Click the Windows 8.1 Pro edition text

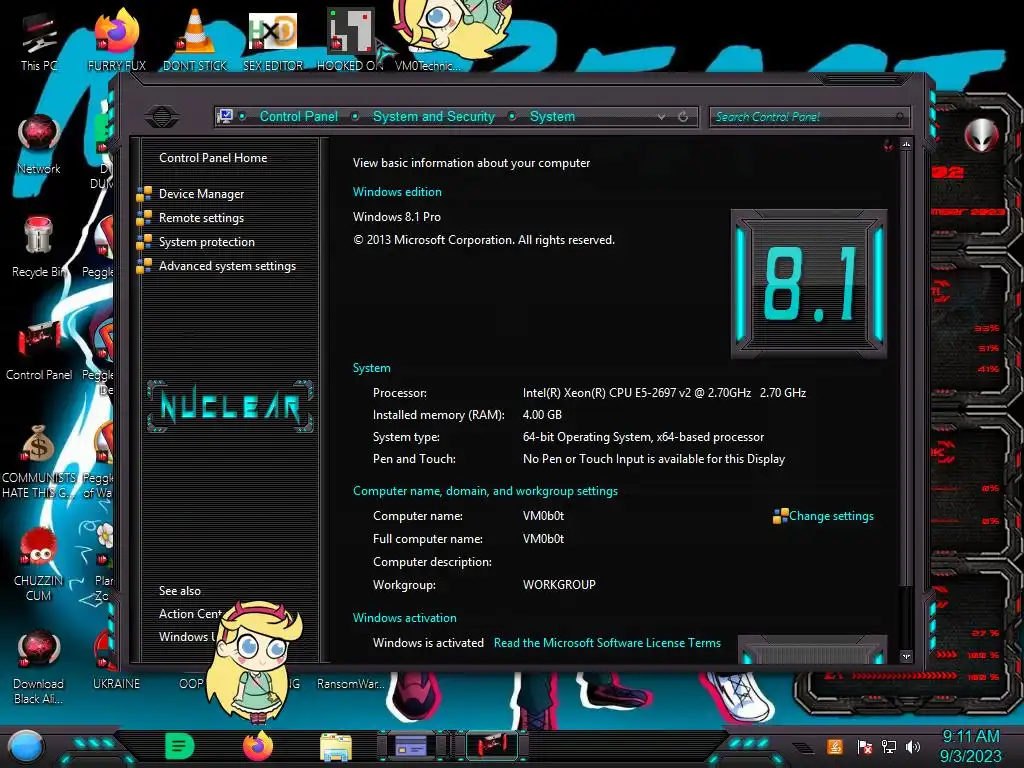396,217
